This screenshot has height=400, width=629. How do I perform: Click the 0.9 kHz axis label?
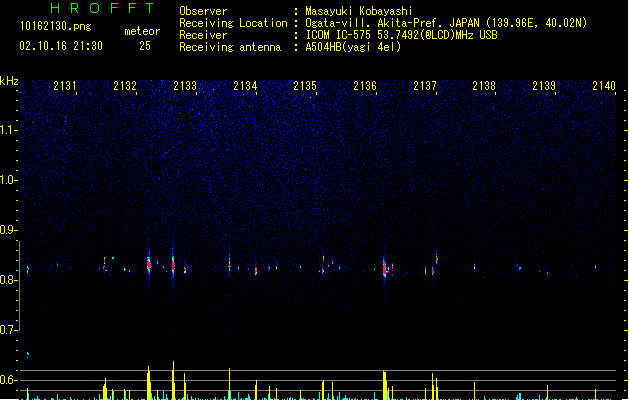(8, 230)
